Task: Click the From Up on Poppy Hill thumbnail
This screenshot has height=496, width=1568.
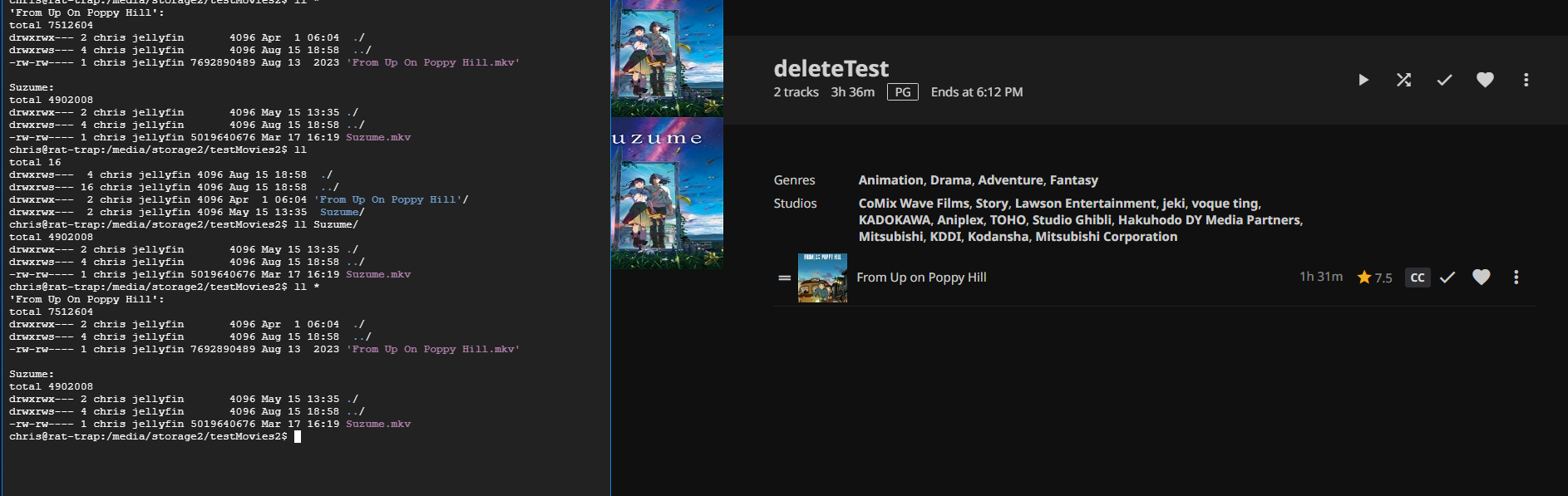Action: point(822,277)
